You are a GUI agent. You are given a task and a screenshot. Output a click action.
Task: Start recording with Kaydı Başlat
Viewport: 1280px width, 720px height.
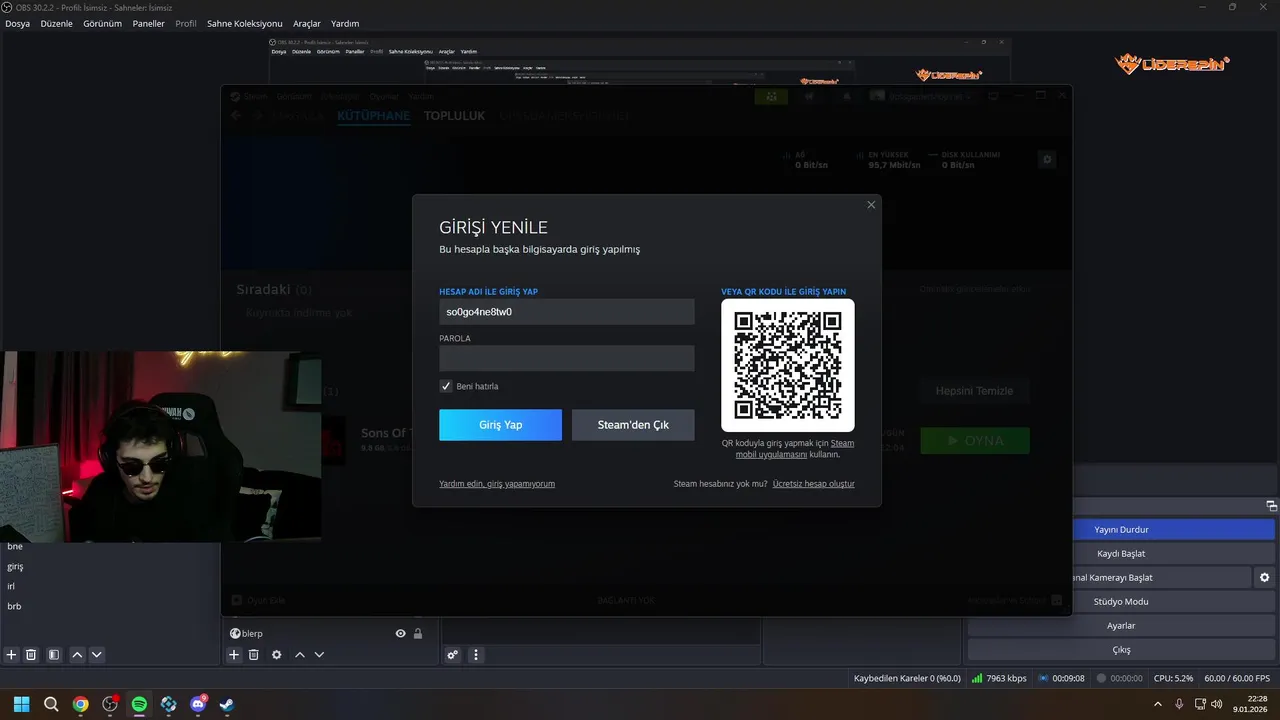point(1121,553)
